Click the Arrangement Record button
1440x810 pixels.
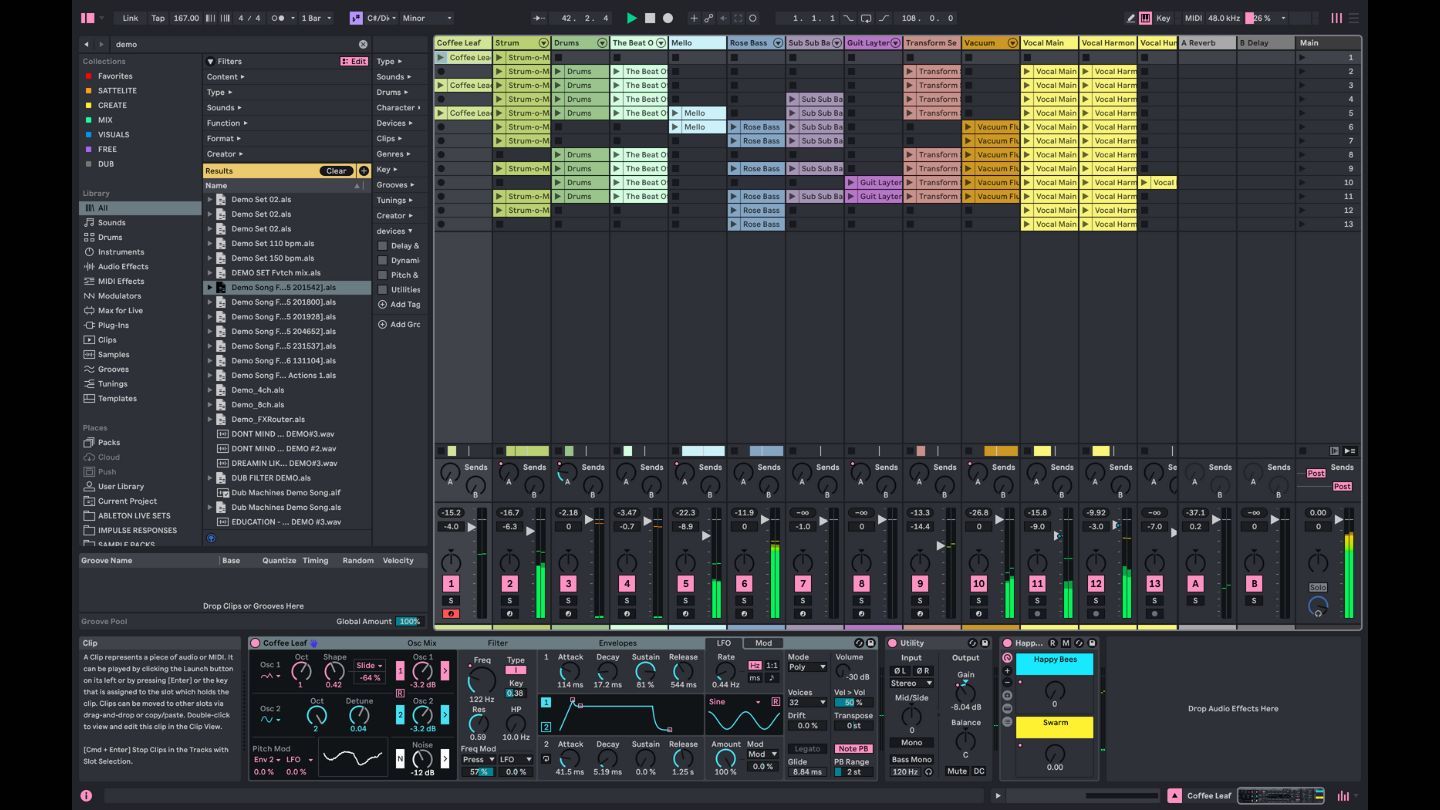668,18
